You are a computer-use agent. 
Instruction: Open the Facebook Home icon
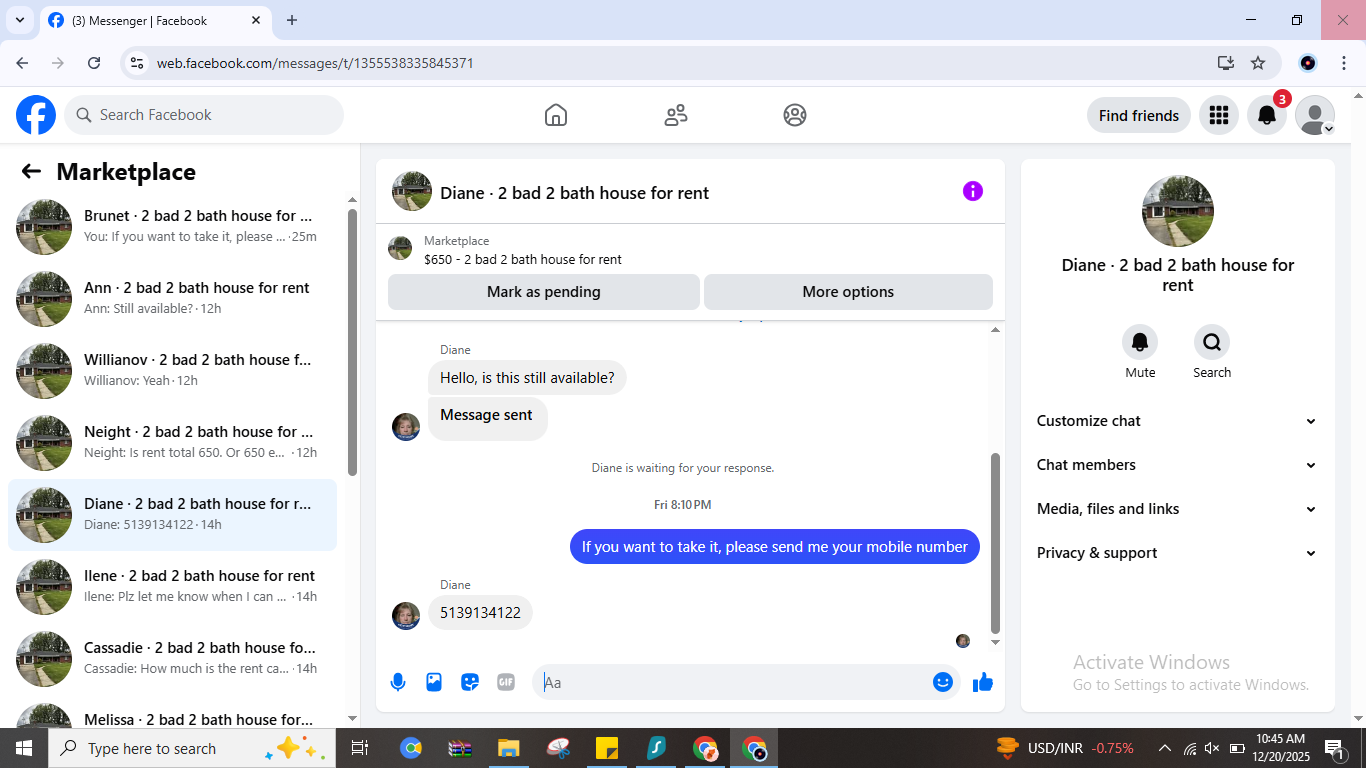point(556,115)
